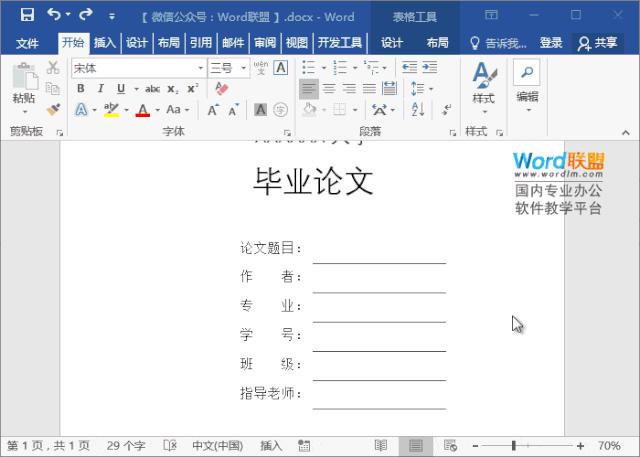Open Change Case Aa menu
The width and height of the screenshot is (640, 457).
pos(177,110)
